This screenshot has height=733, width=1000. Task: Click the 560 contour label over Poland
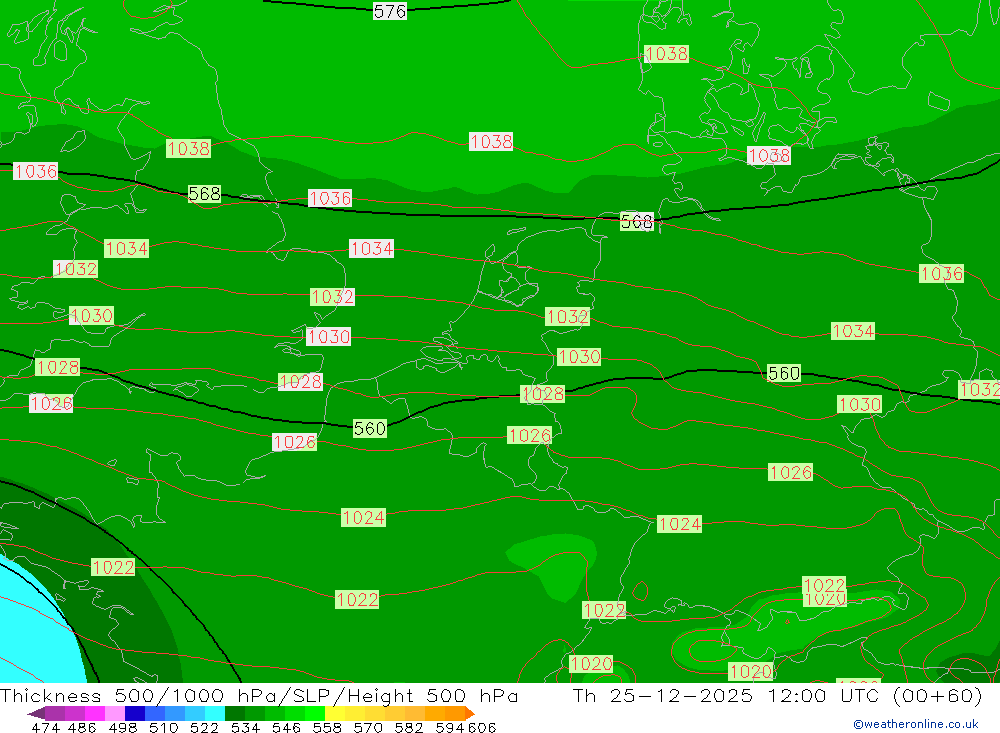[x=784, y=373]
